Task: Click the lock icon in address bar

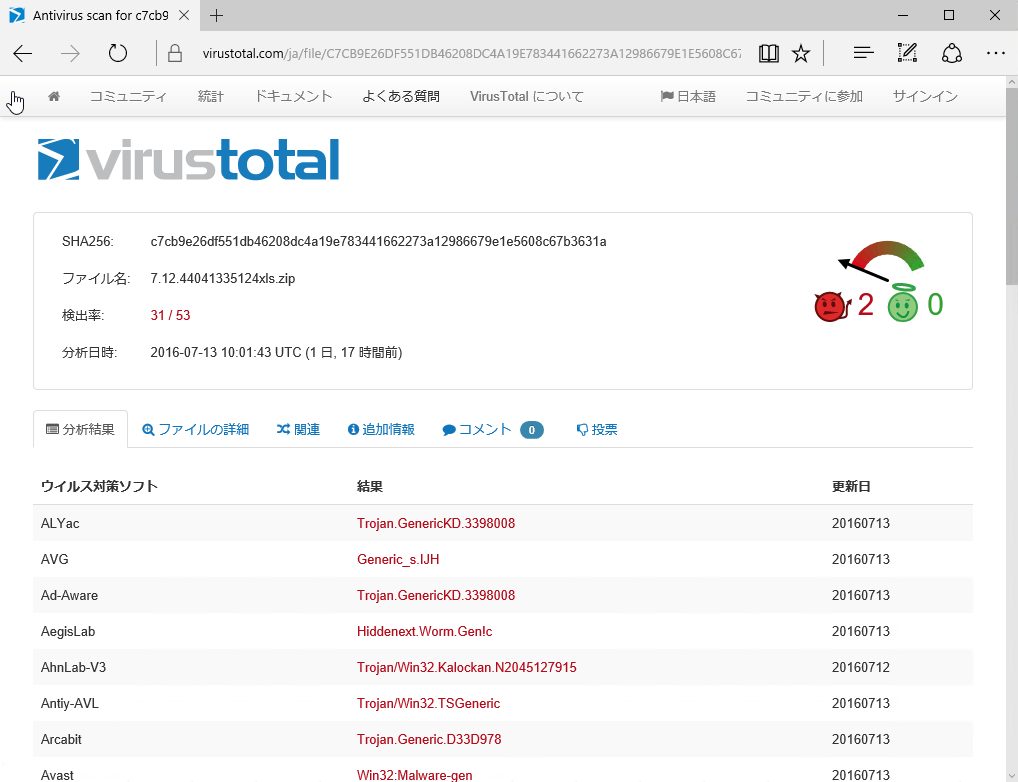Action: (x=175, y=53)
